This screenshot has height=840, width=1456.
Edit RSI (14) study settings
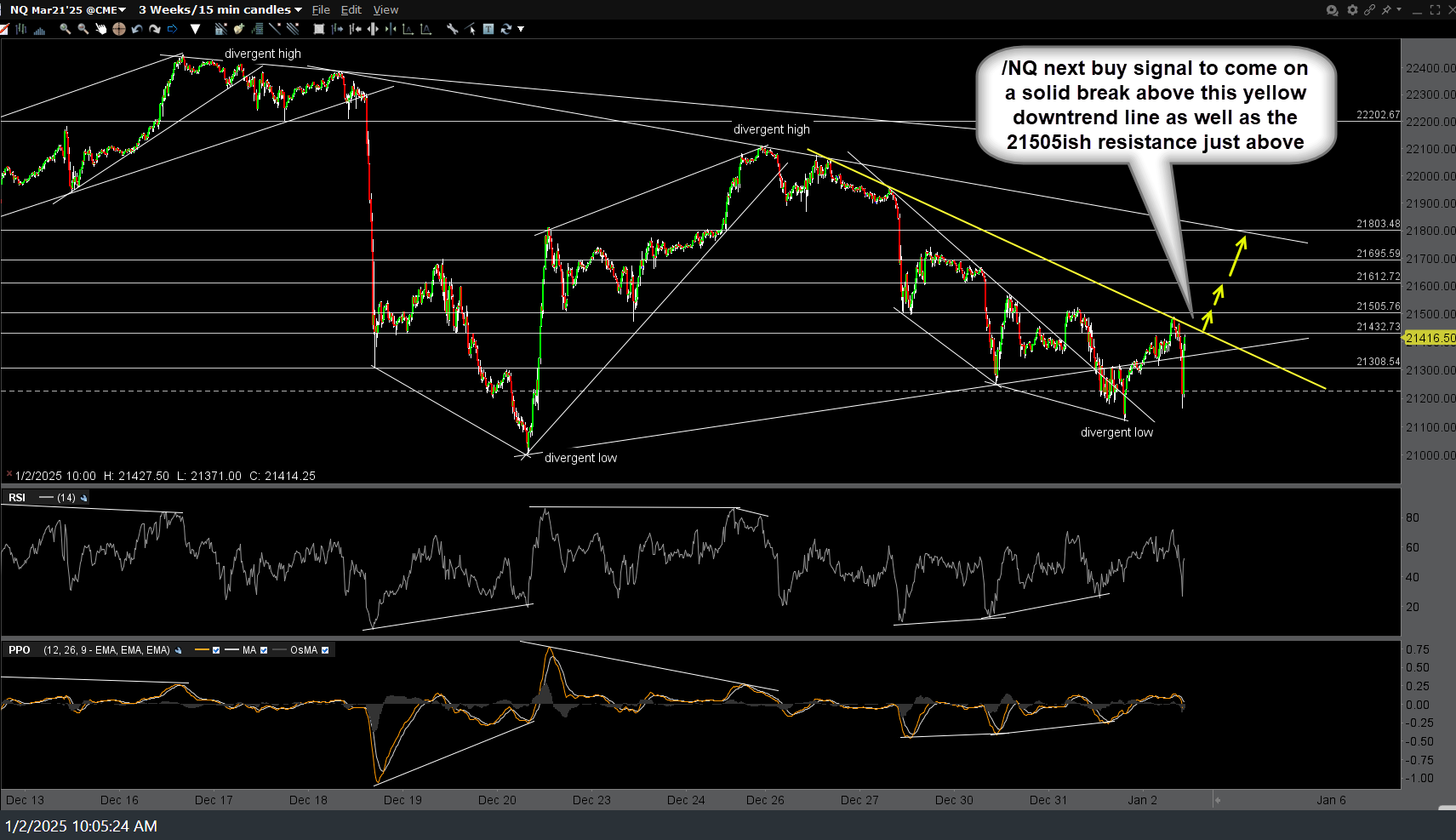point(84,498)
